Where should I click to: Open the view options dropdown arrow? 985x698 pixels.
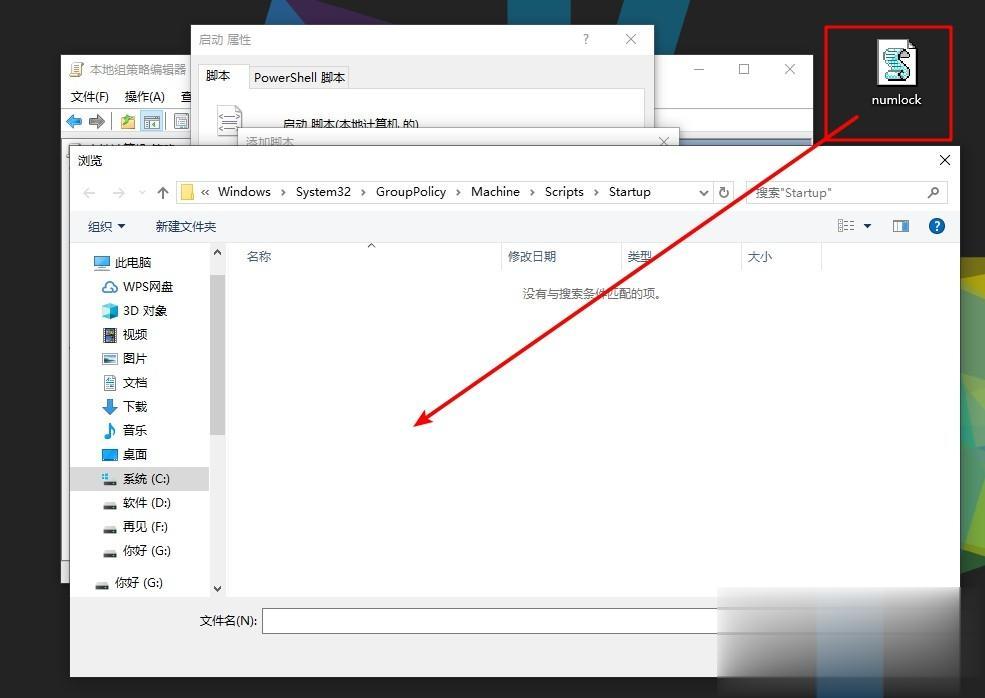tap(868, 226)
